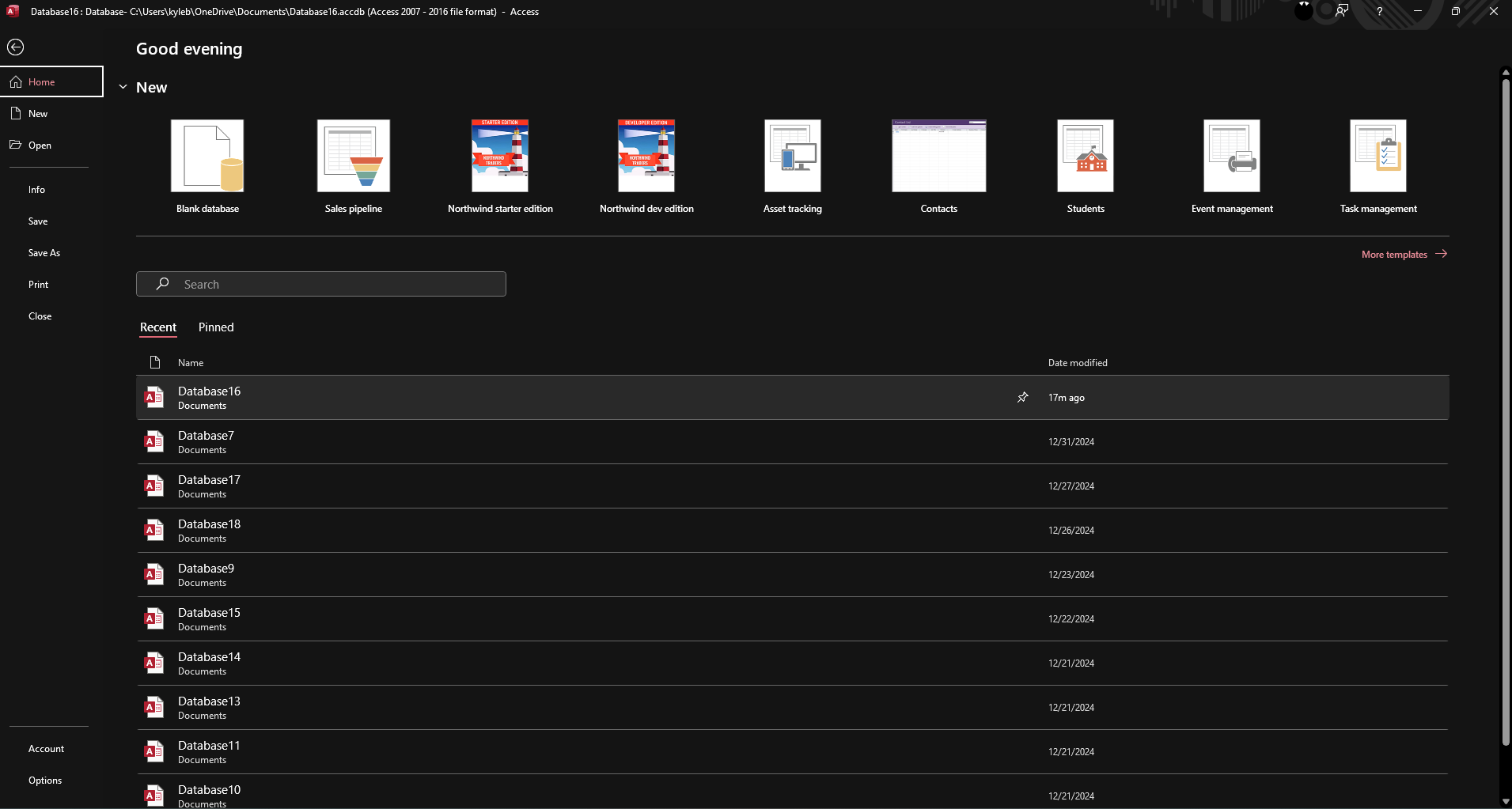The width and height of the screenshot is (1512, 809).
Task: Pin Database16 to the list
Action: (1023, 397)
